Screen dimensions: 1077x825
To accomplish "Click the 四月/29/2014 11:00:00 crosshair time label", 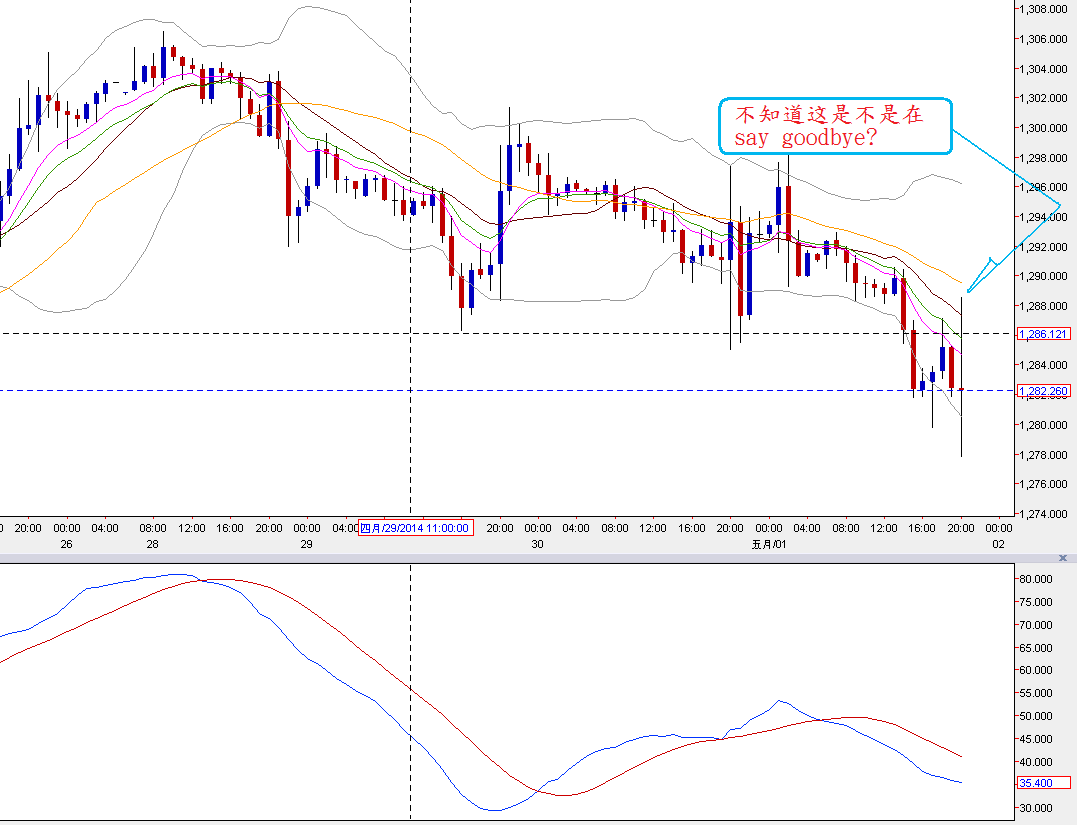I will (x=415, y=528).
